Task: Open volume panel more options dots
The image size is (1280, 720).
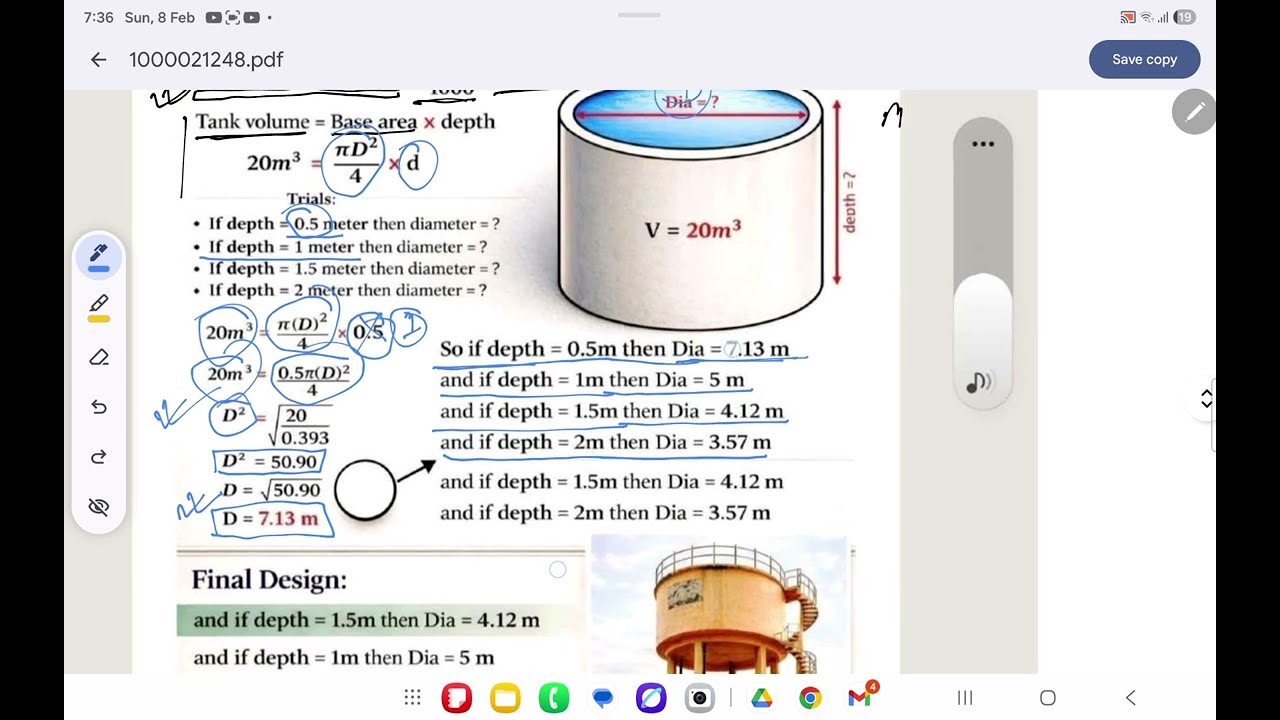Action: click(983, 144)
